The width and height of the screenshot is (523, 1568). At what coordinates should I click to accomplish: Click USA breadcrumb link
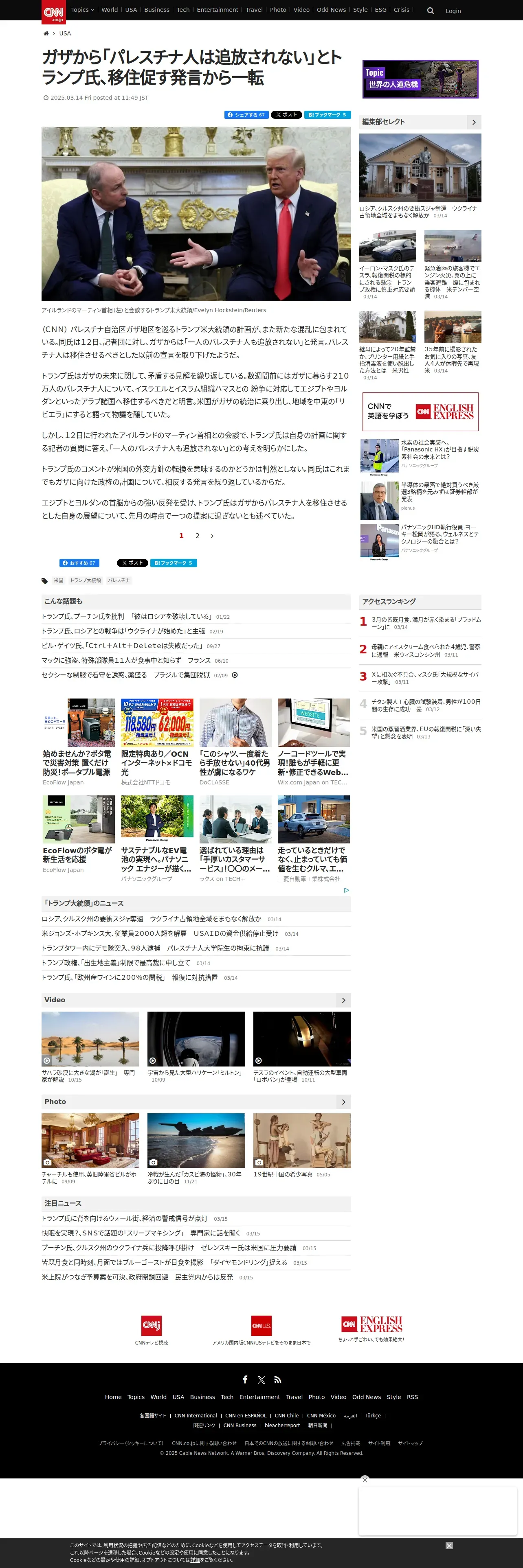click(x=65, y=33)
